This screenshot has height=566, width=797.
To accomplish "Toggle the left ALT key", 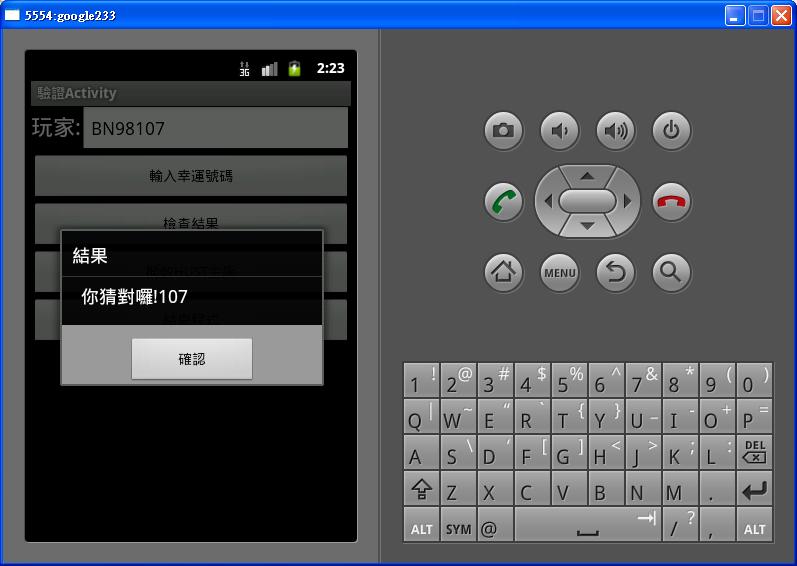I will [x=421, y=526].
